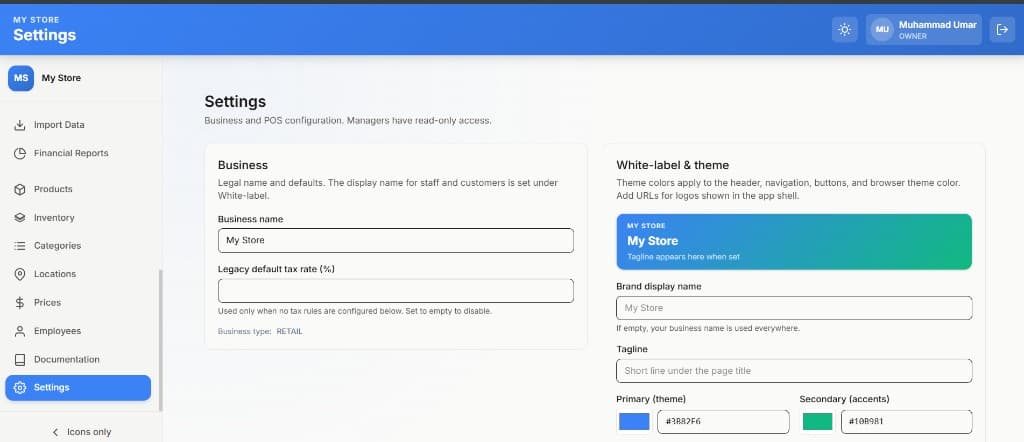Click the Brand display name input
The image size is (1024, 442).
[x=794, y=308]
